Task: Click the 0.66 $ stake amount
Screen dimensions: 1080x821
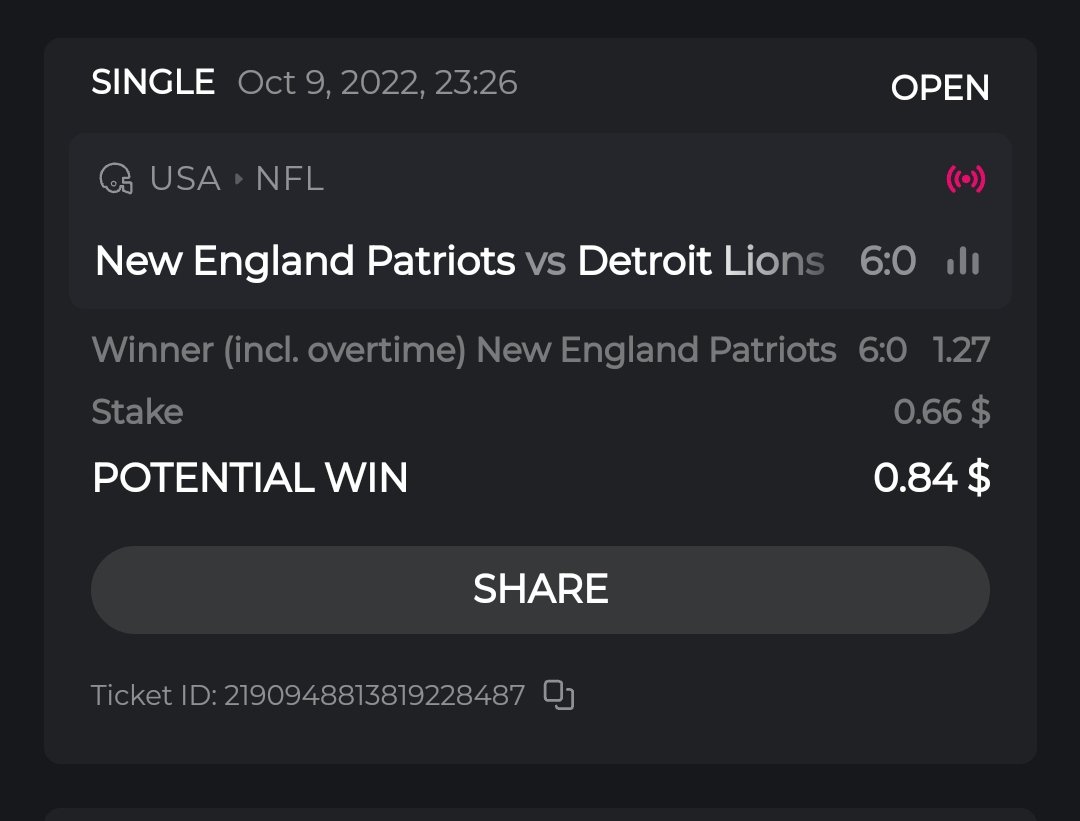Action: pos(941,412)
